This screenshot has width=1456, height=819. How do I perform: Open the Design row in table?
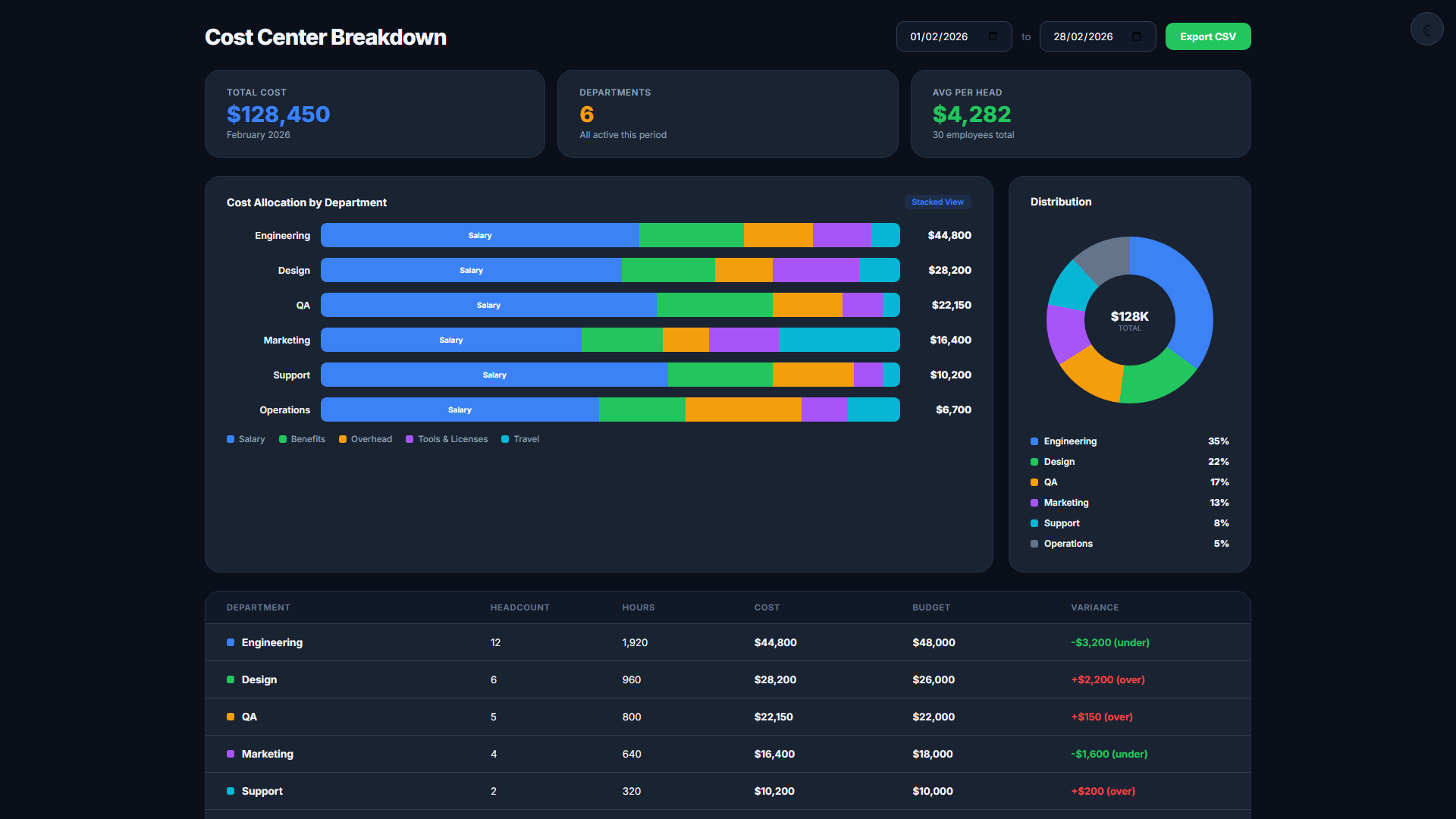pyautogui.click(x=727, y=679)
